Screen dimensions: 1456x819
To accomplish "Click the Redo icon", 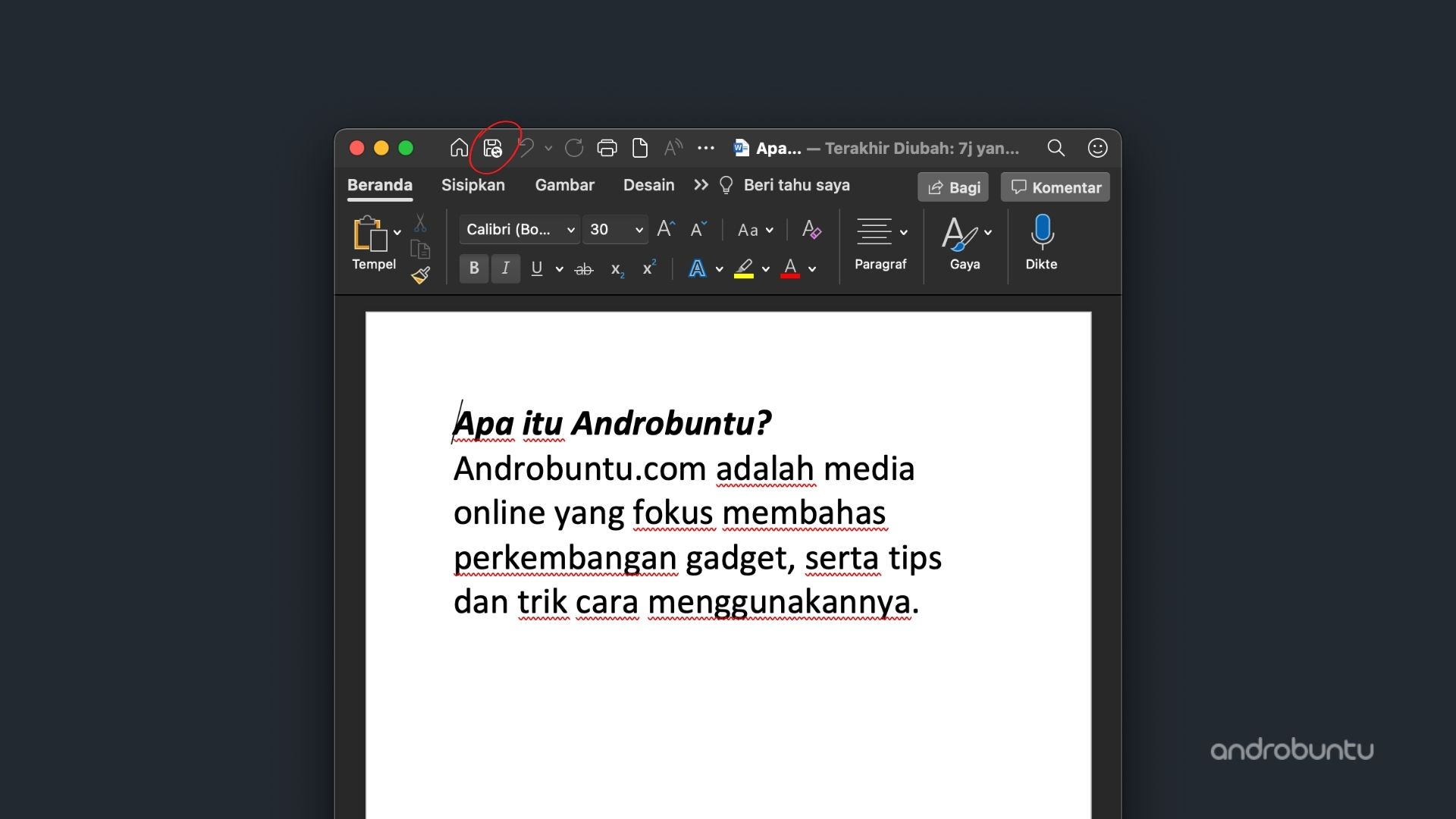I will pos(574,148).
